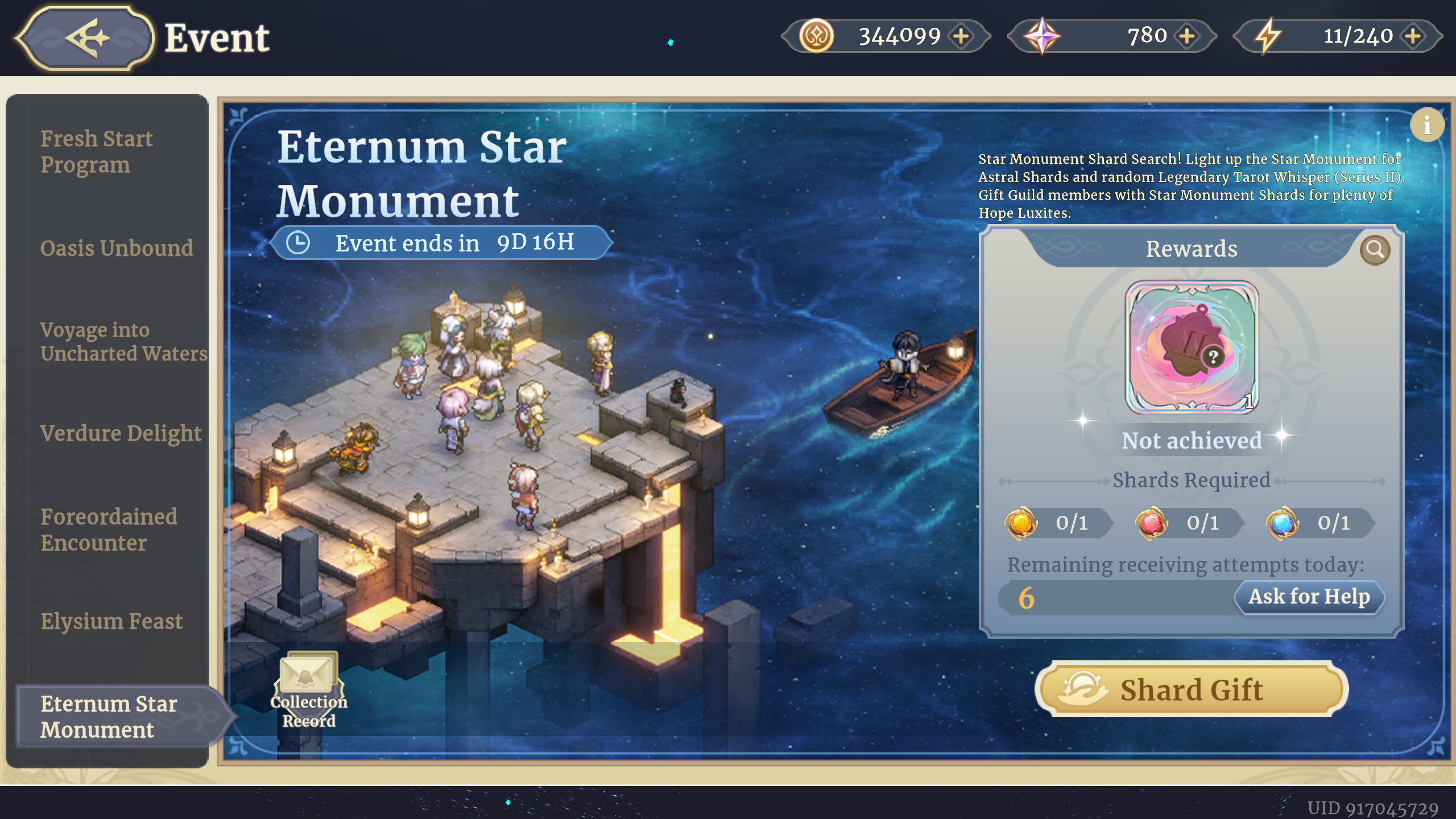This screenshot has height=819, width=1456.
Task: Open Voyage into Uncharted Waters event
Action: click(x=123, y=341)
